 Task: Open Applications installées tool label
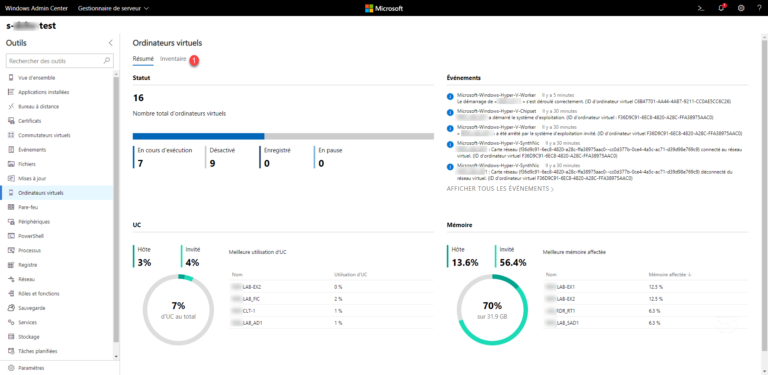(x=44, y=92)
